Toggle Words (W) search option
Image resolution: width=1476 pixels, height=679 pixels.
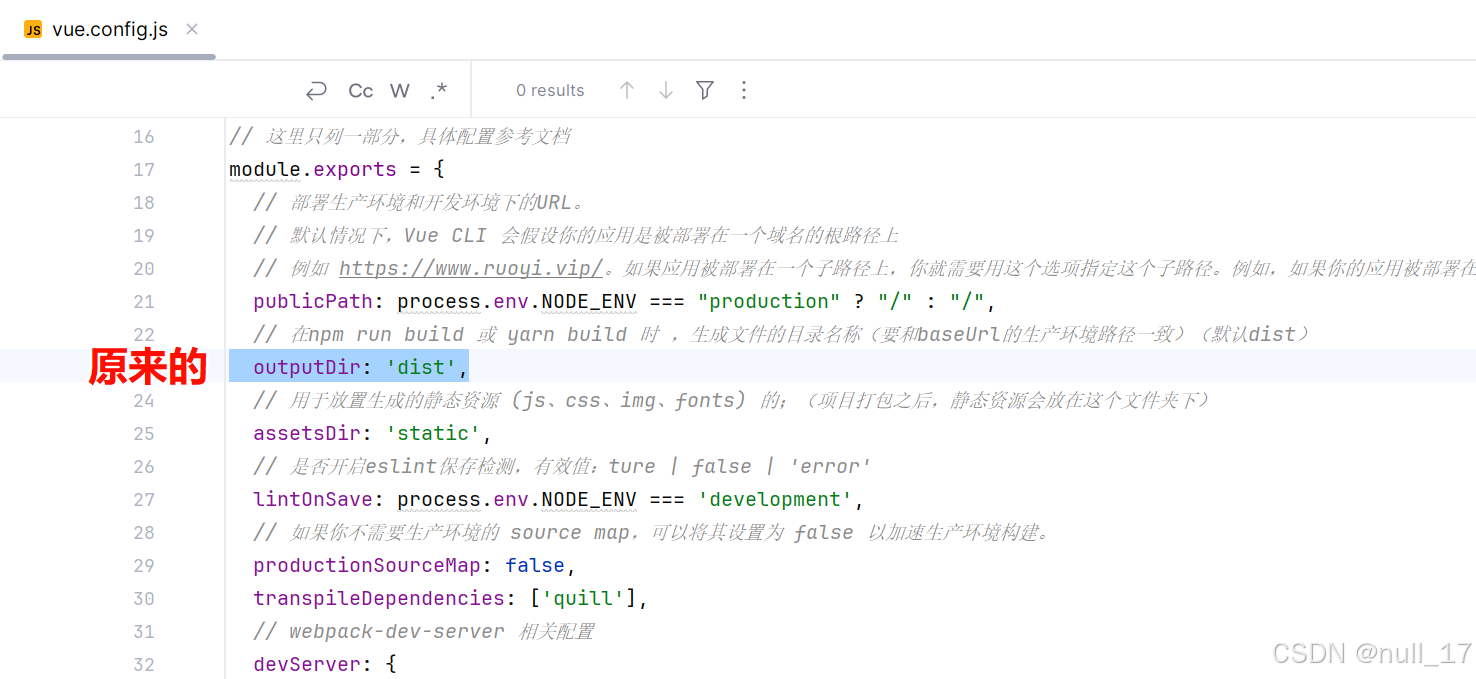(400, 90)
